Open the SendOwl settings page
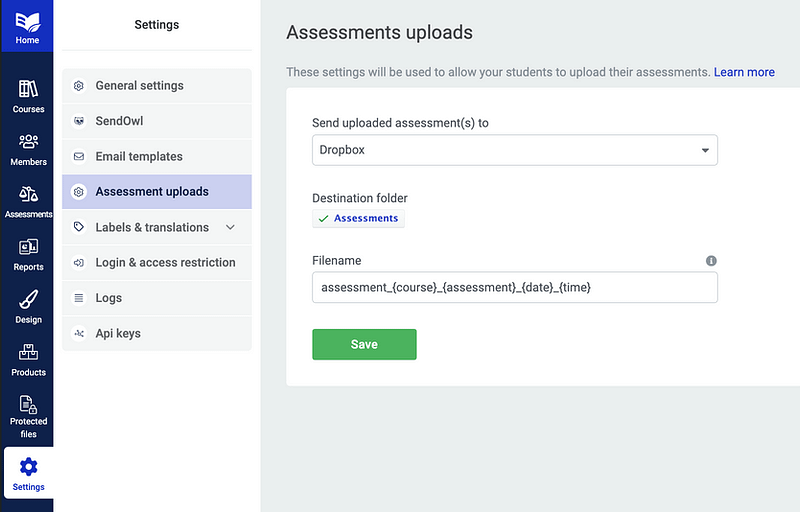Image resolution: width=800 pixels, height=512 pixels. [119, 121]
